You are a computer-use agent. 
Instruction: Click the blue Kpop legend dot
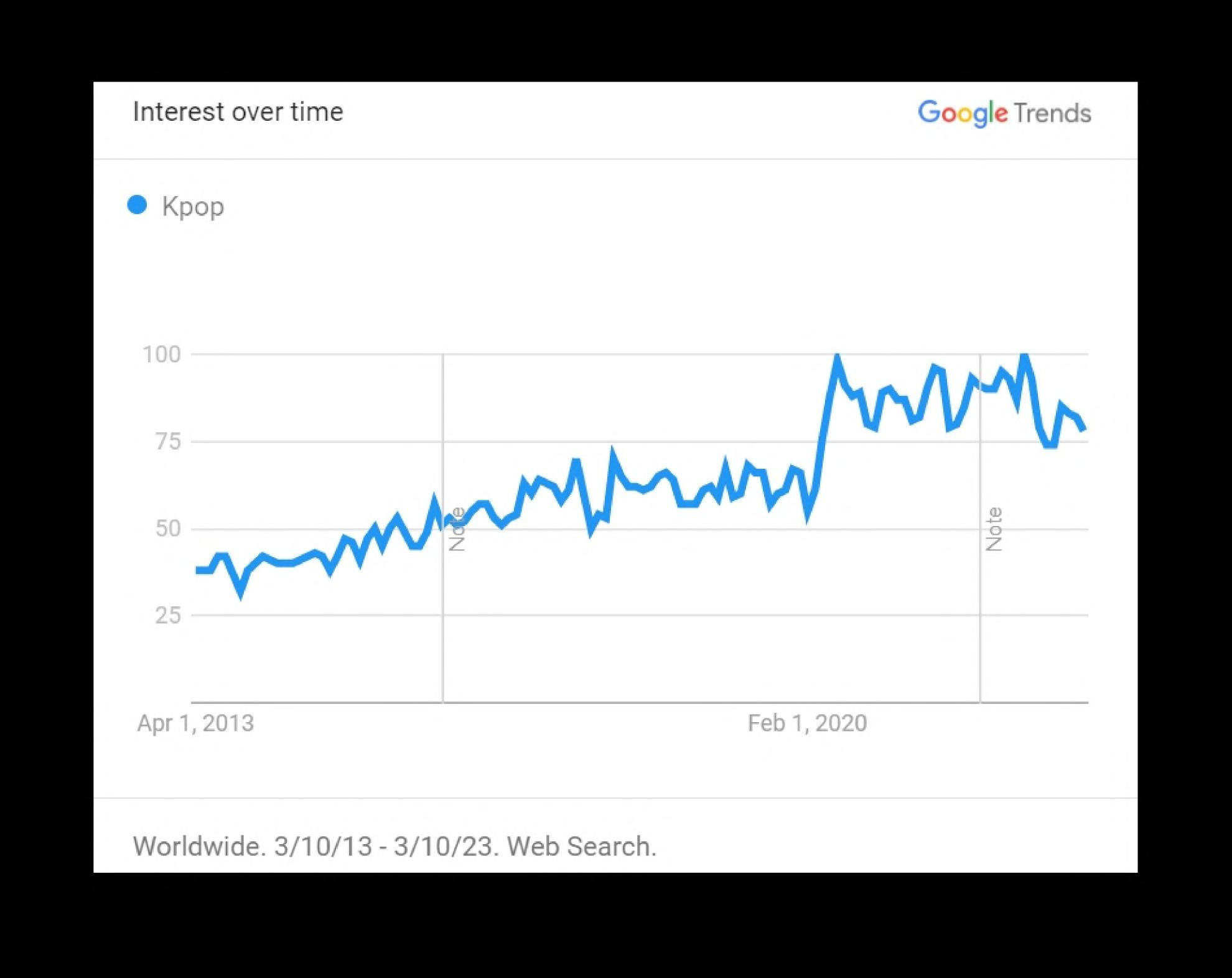[137, 205]
